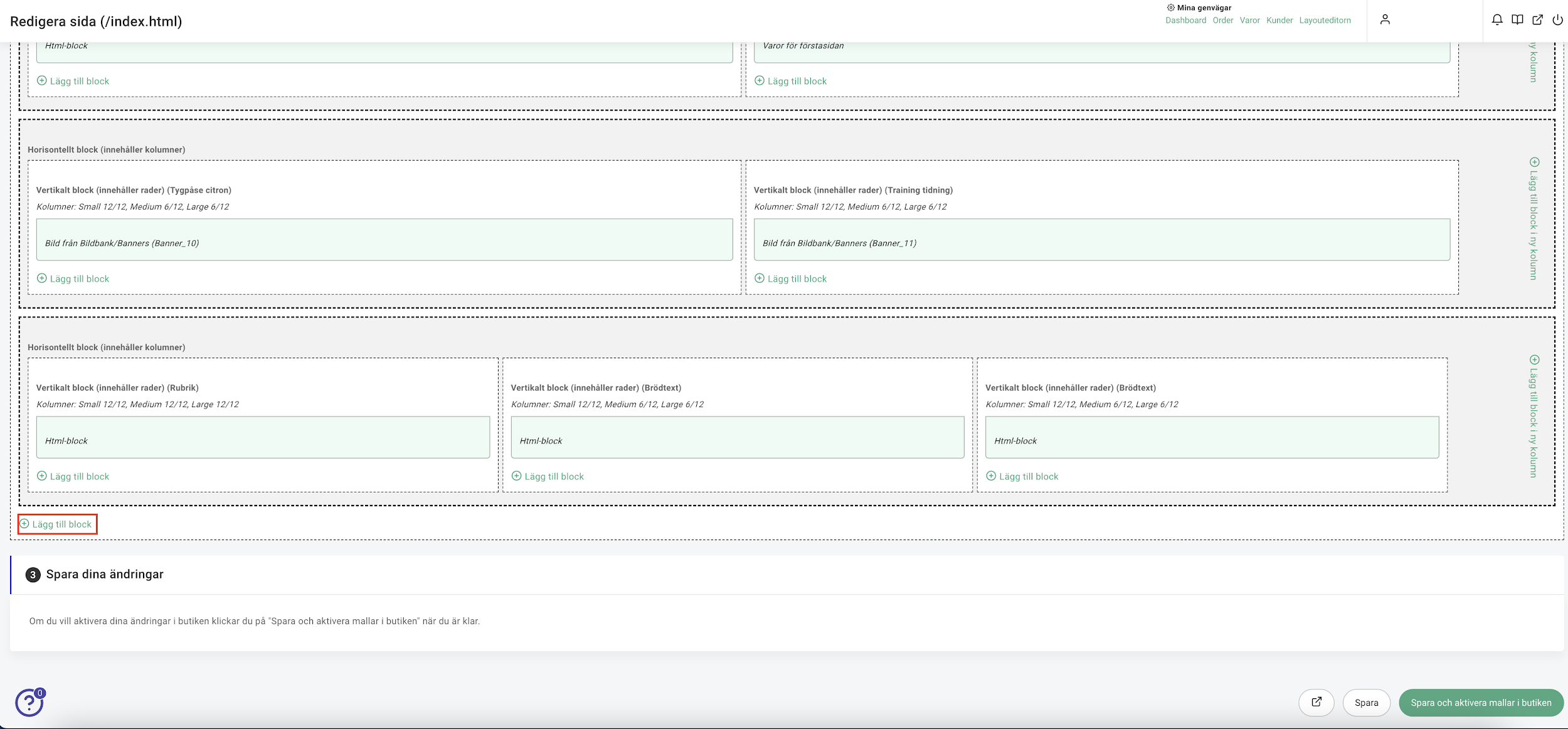Click Spara och aktivera mallar i butiken
This screenshot has width=1568, height=729.
click(1481, 703)
